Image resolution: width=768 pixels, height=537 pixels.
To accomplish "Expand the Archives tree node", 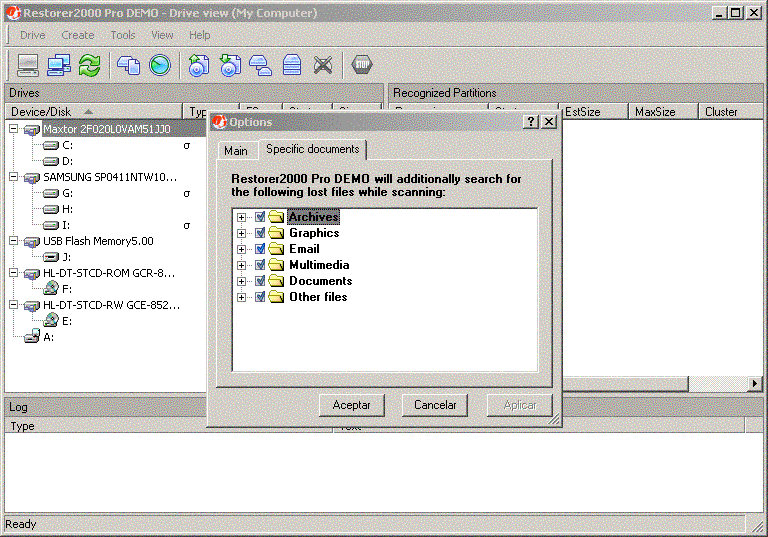I will click(x=241, y=217).
